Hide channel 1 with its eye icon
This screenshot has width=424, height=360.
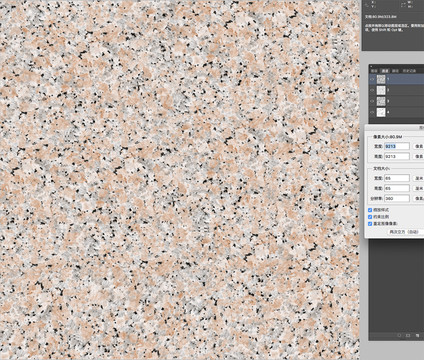coord(372,79)
